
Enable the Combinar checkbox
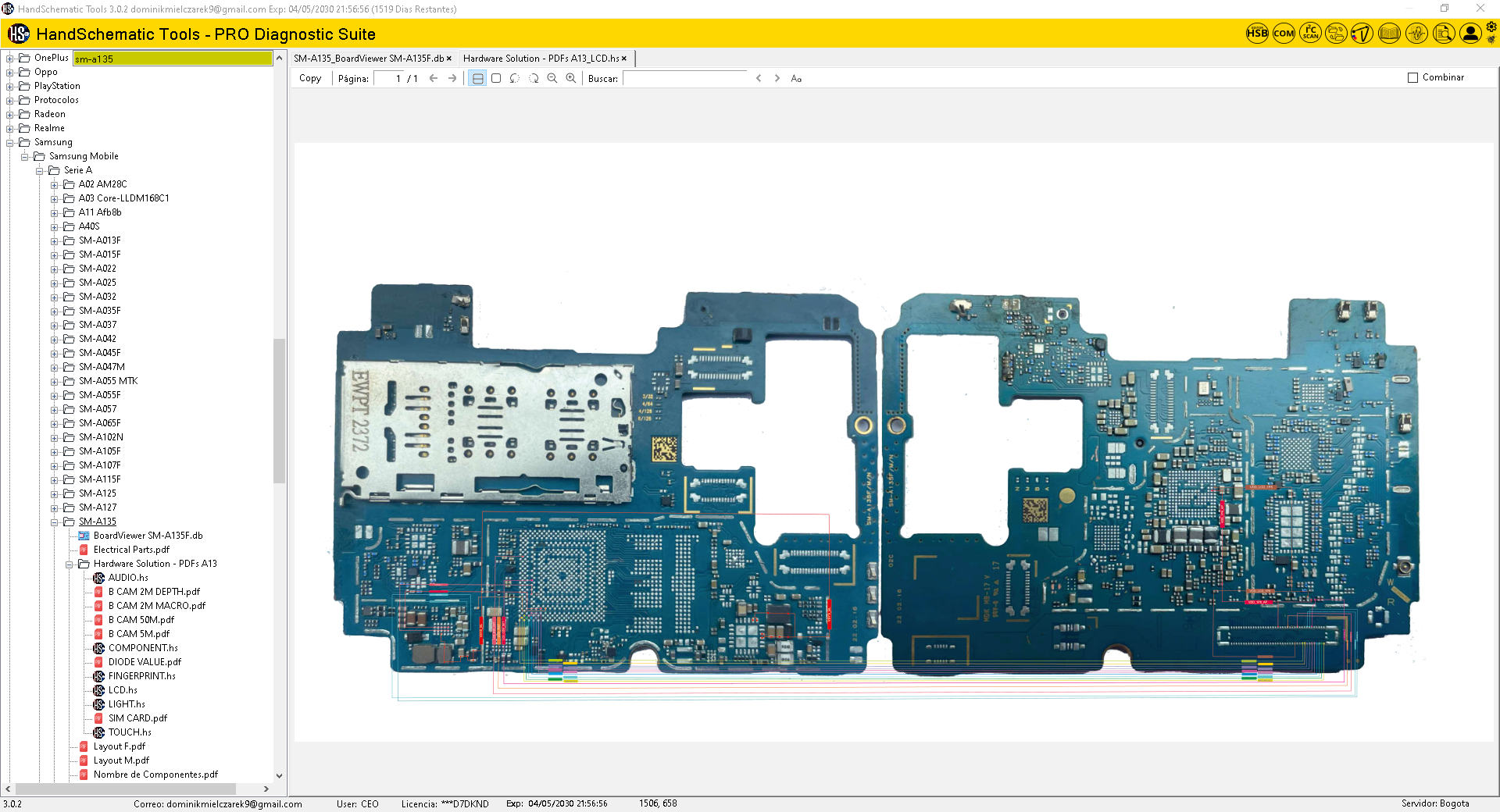pos(1412,77)
